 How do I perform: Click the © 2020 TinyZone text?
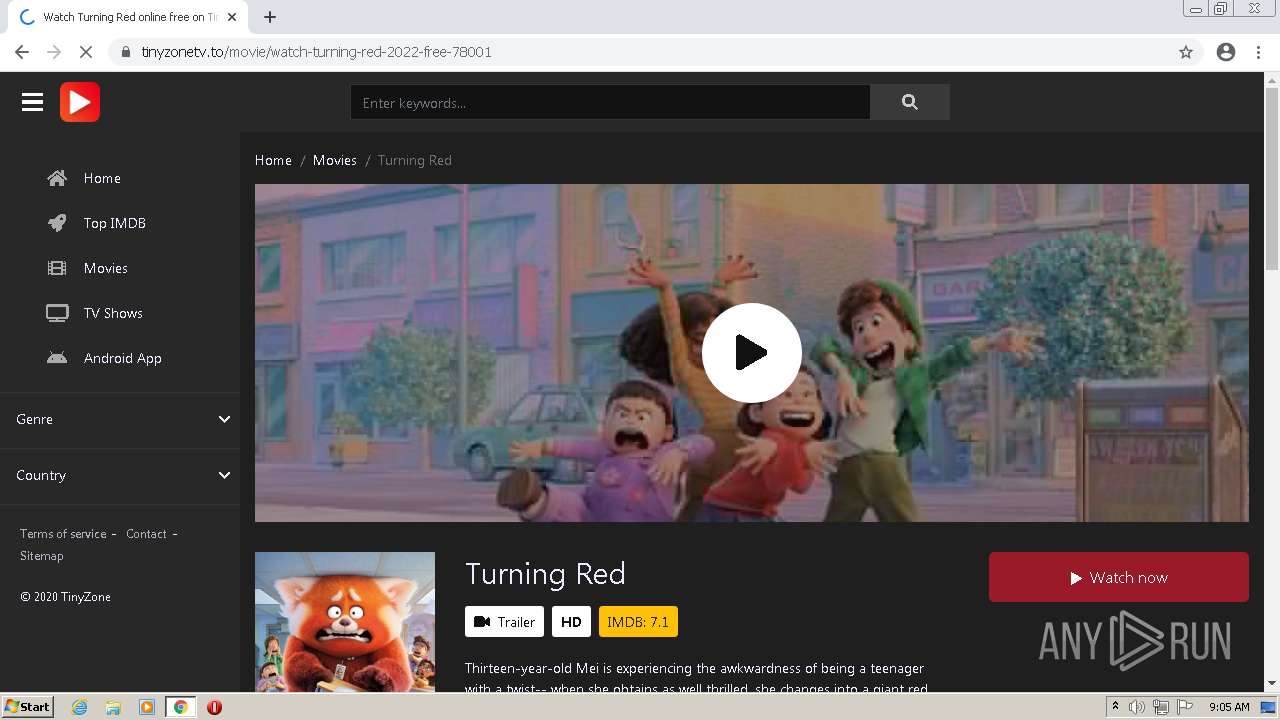(x=65, y=597)
